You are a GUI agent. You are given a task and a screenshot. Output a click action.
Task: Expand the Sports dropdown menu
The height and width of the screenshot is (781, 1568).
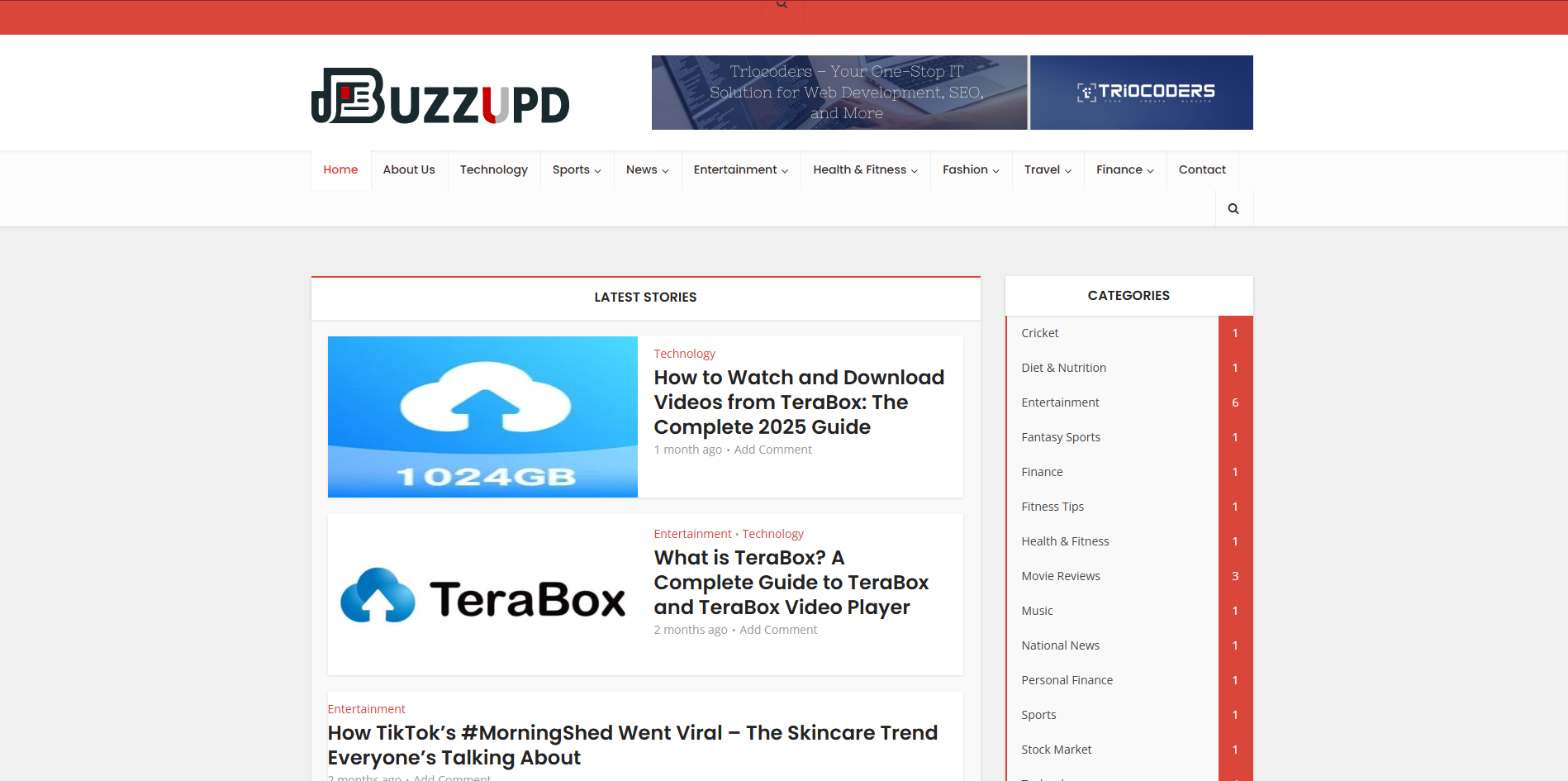tap(577, 169)
